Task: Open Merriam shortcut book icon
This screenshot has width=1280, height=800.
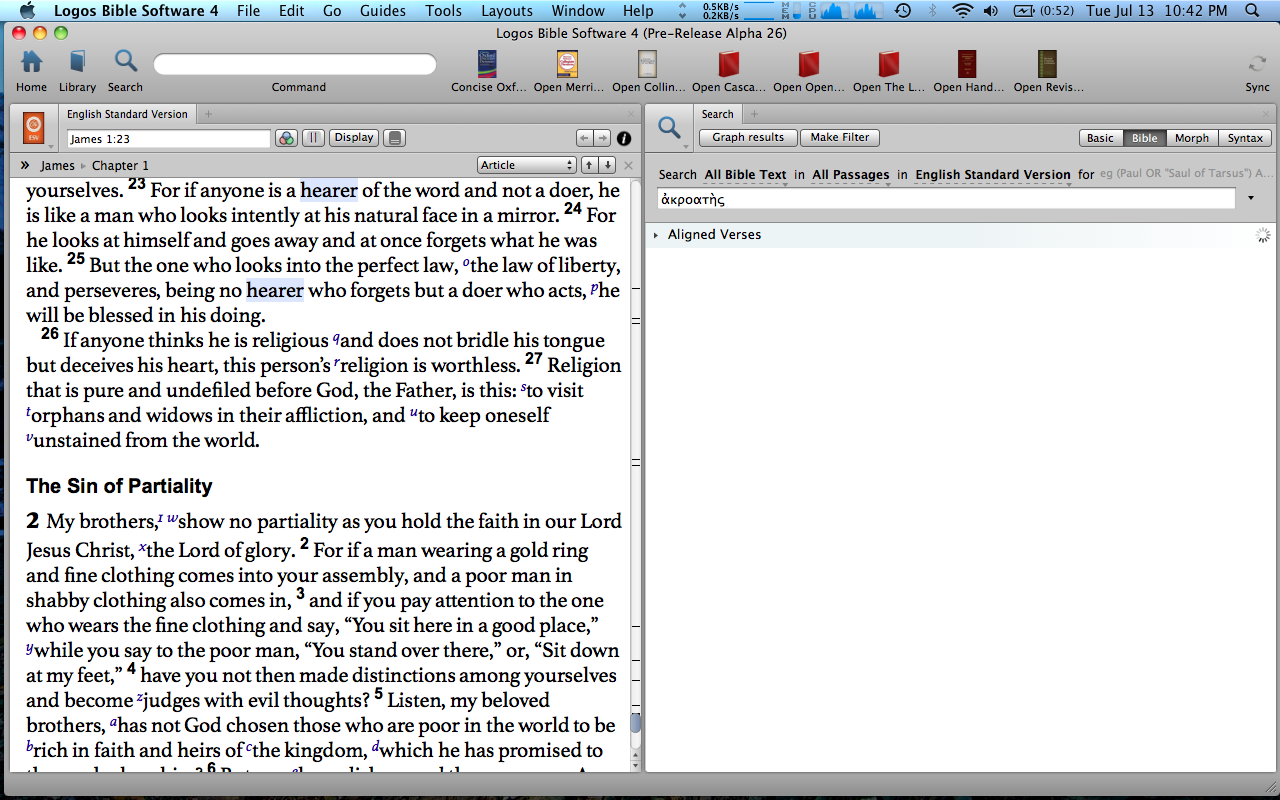Action: click(x=568, y=64)
